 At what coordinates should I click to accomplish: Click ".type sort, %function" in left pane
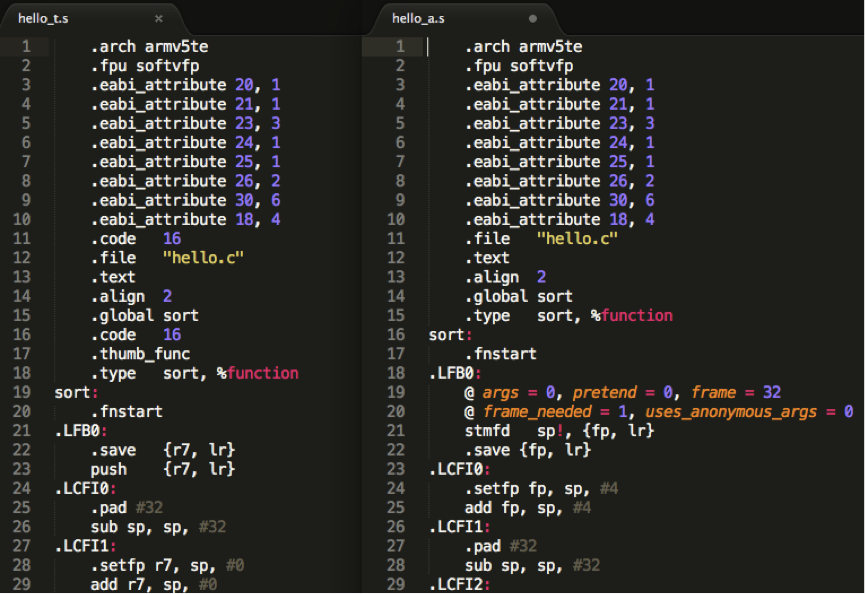pyautogui.click(x=194, y=373)
